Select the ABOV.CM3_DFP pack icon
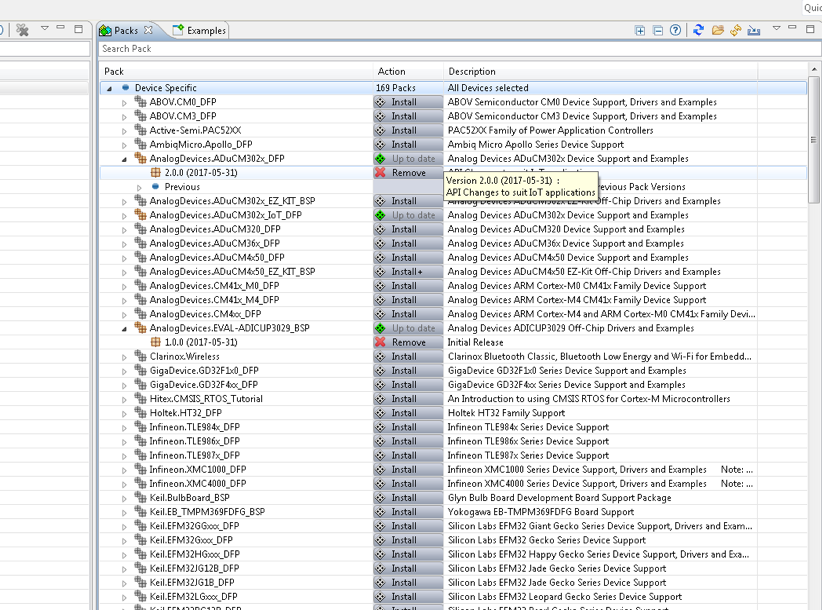This screenshot has width=822, height=610. click(140, 115)
